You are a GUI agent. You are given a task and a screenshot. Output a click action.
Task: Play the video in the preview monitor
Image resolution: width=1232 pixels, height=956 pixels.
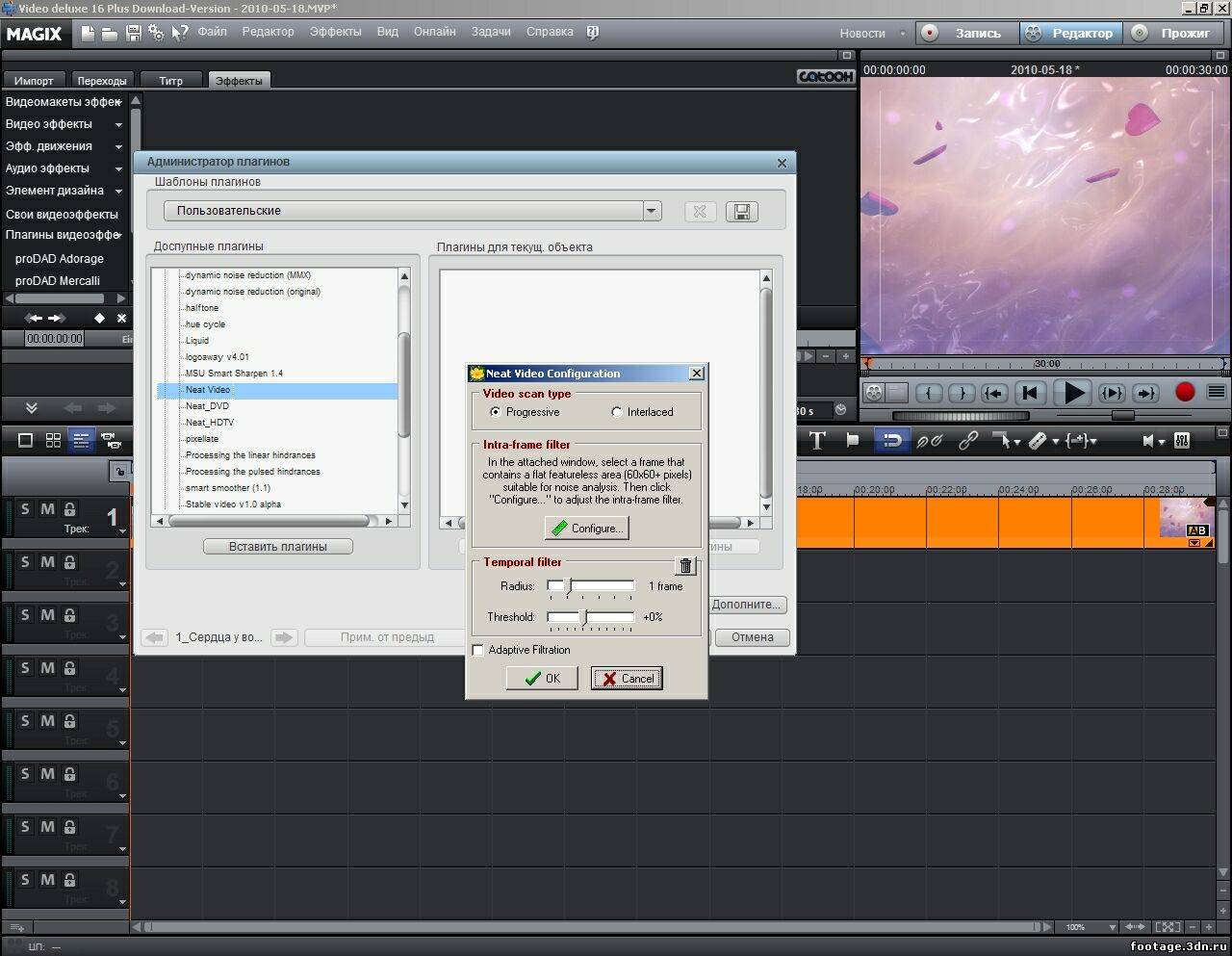(1072, 393)
